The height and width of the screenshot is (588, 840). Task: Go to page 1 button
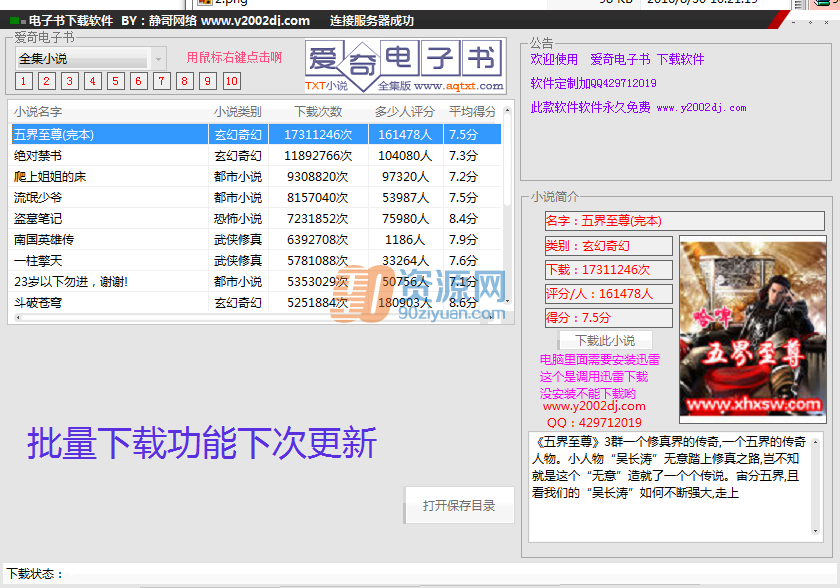pyautogui.click(x=24, y=81)
